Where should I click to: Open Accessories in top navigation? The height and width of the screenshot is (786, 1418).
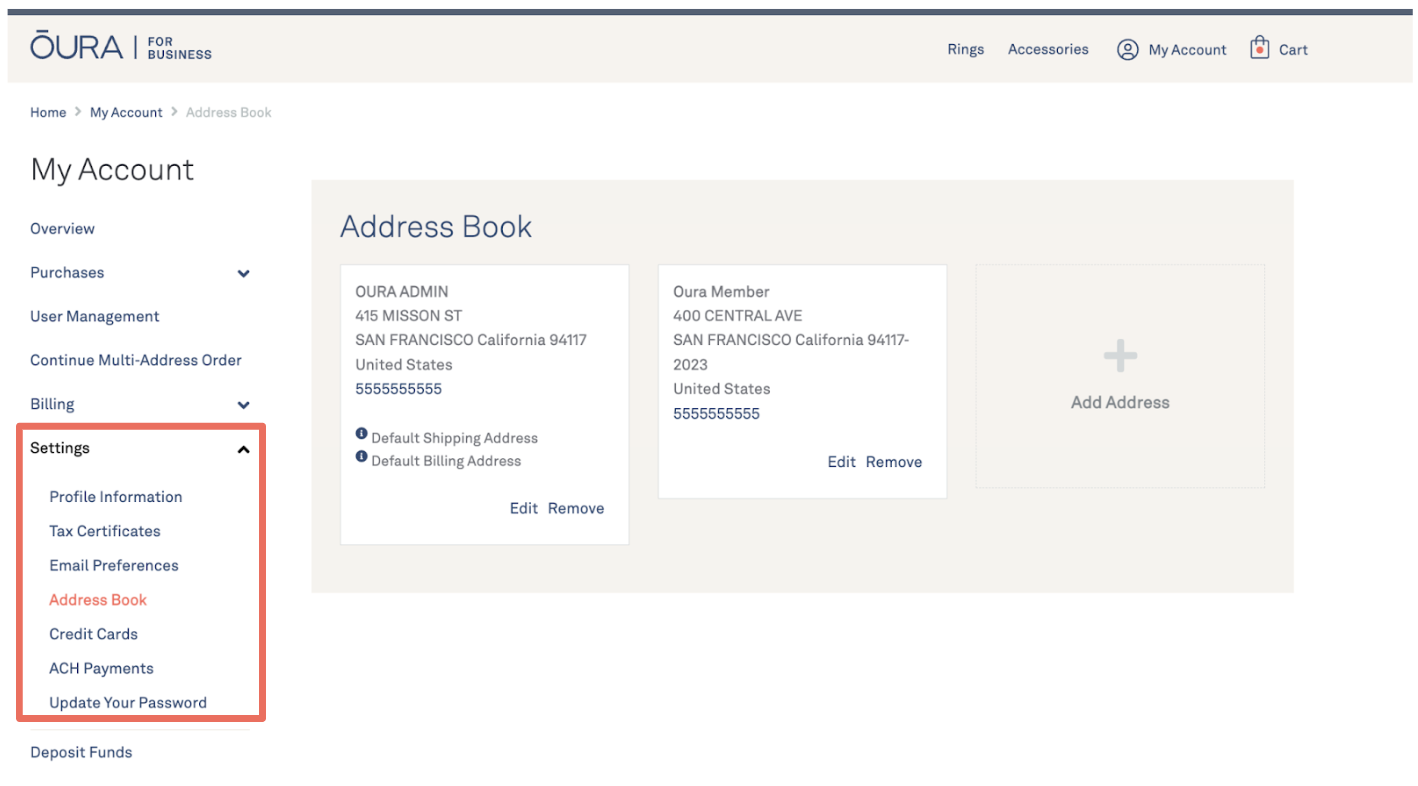[x=1048, y=49]
